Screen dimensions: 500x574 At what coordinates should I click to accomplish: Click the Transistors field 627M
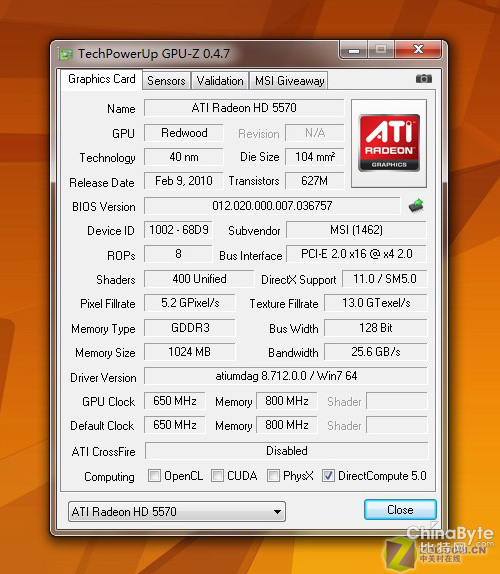(x=315, y=181)
